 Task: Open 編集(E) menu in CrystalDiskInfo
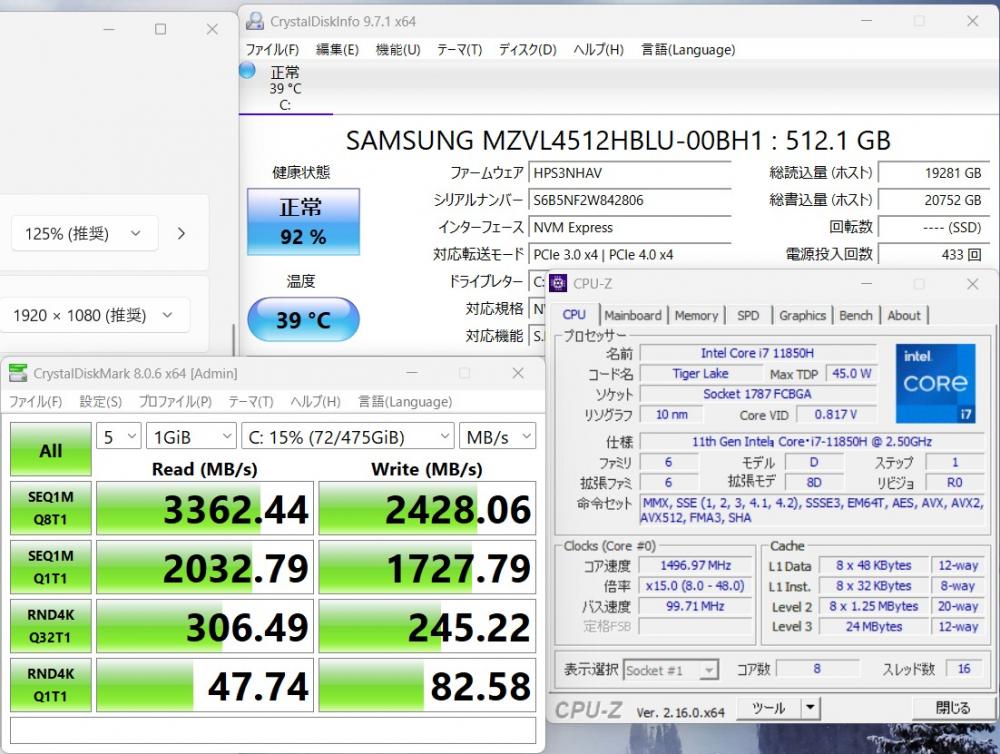point(337,50)
